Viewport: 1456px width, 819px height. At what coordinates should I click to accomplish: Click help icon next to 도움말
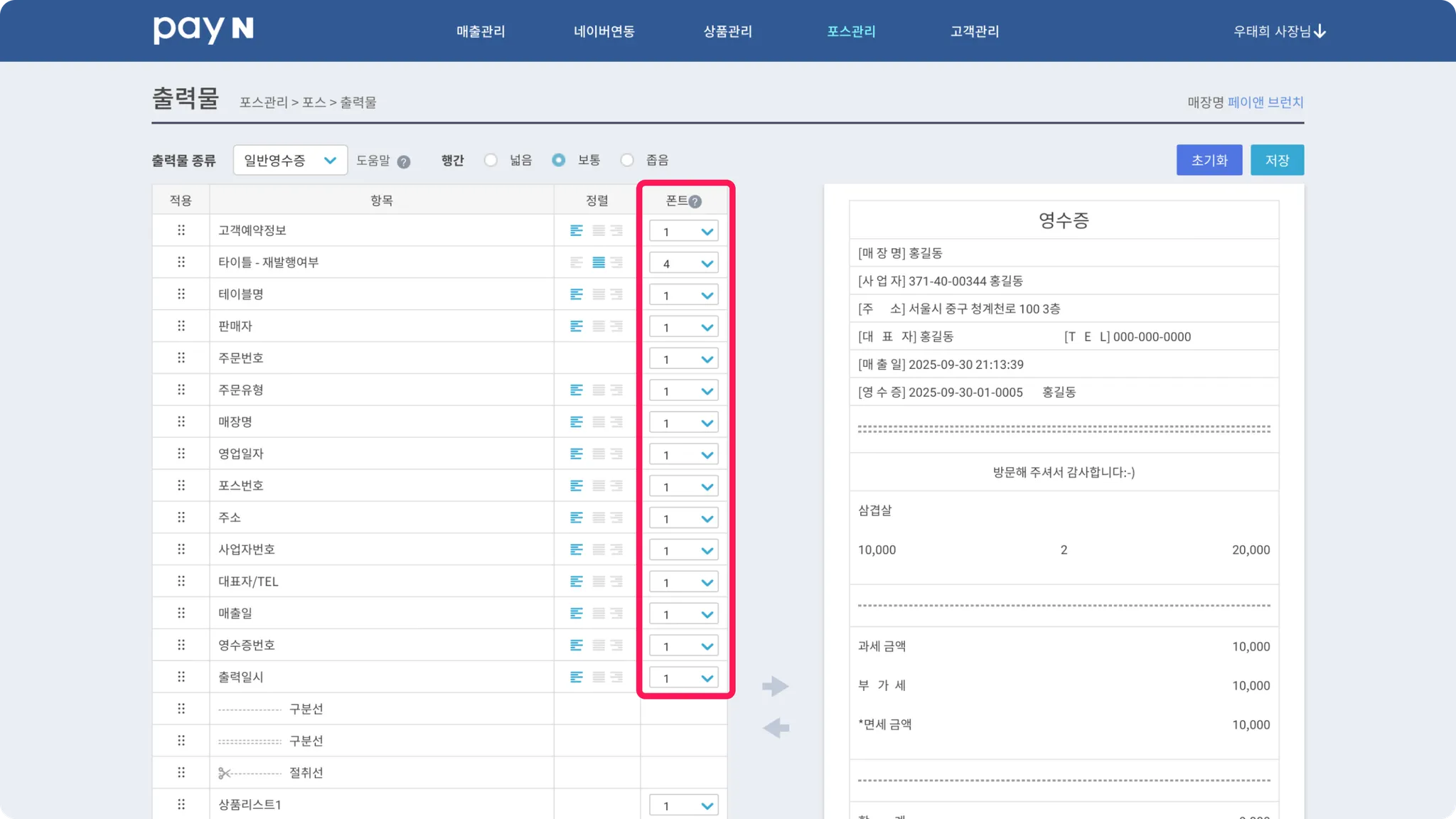tap(404, 161)
